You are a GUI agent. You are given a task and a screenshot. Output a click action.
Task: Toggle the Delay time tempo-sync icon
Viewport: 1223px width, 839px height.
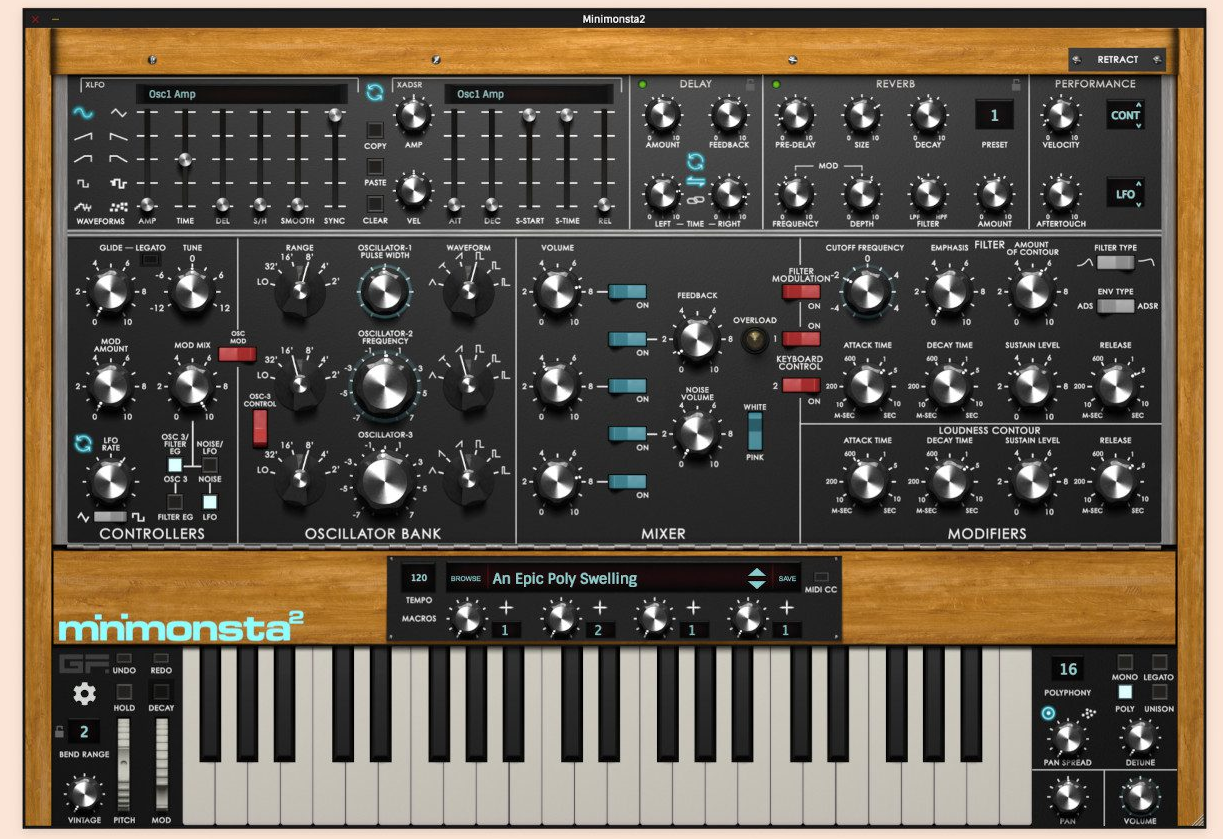point(695,161)
